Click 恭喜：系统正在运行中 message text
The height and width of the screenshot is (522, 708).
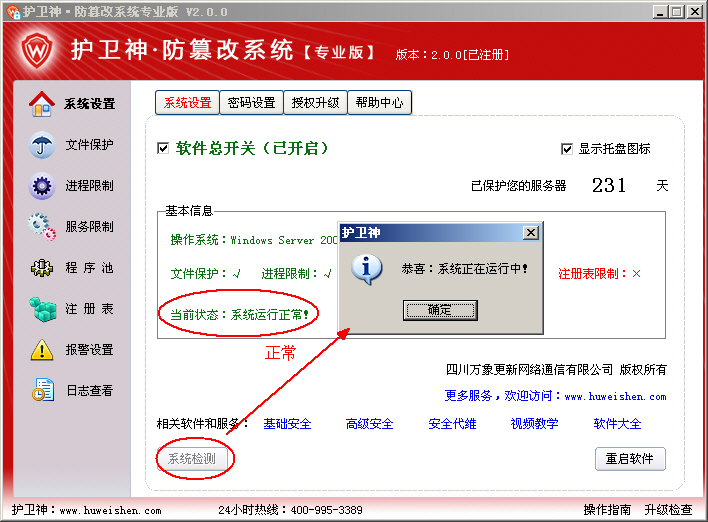tap(465, 269)
